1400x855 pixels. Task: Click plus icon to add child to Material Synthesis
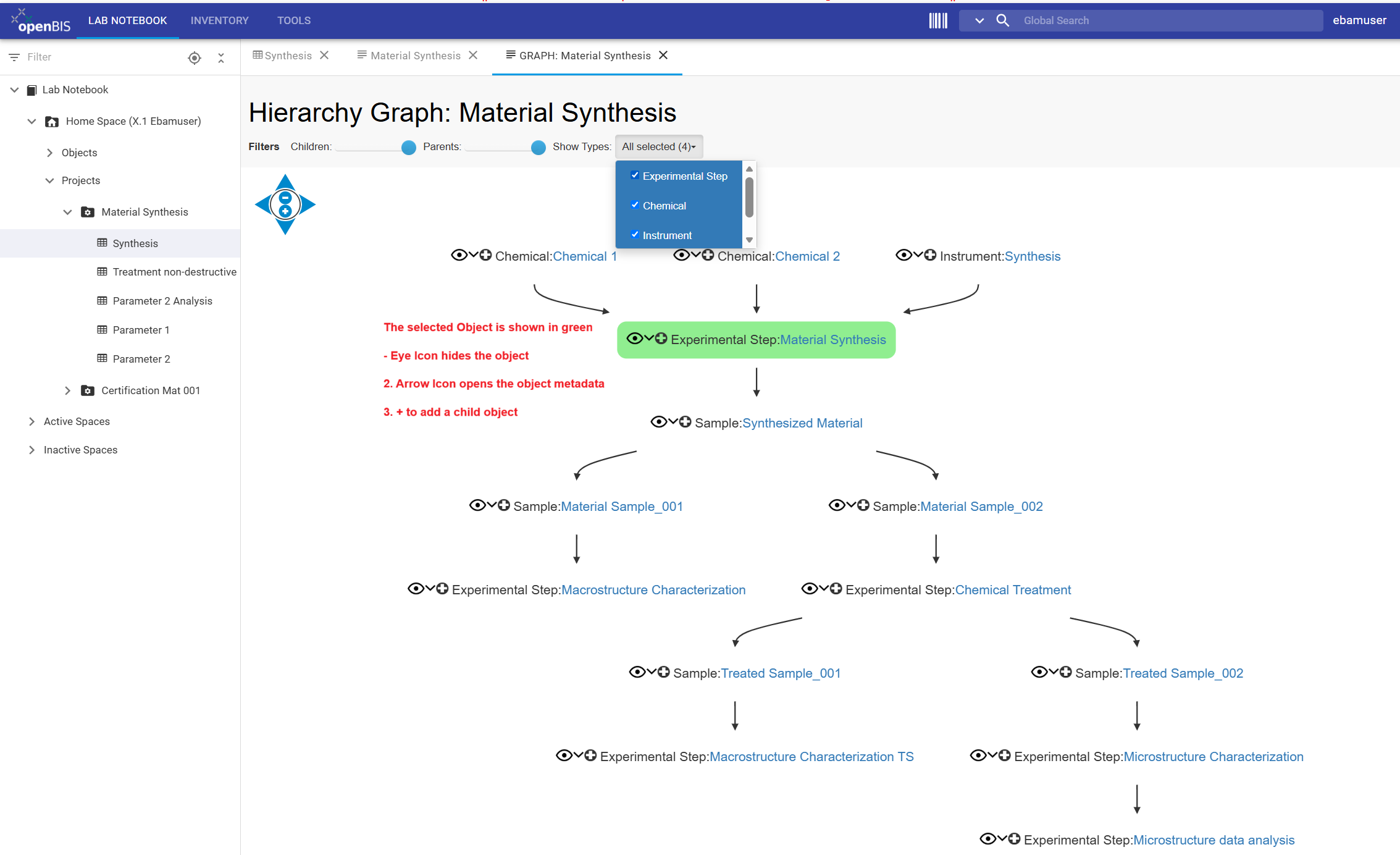[661, 339]
